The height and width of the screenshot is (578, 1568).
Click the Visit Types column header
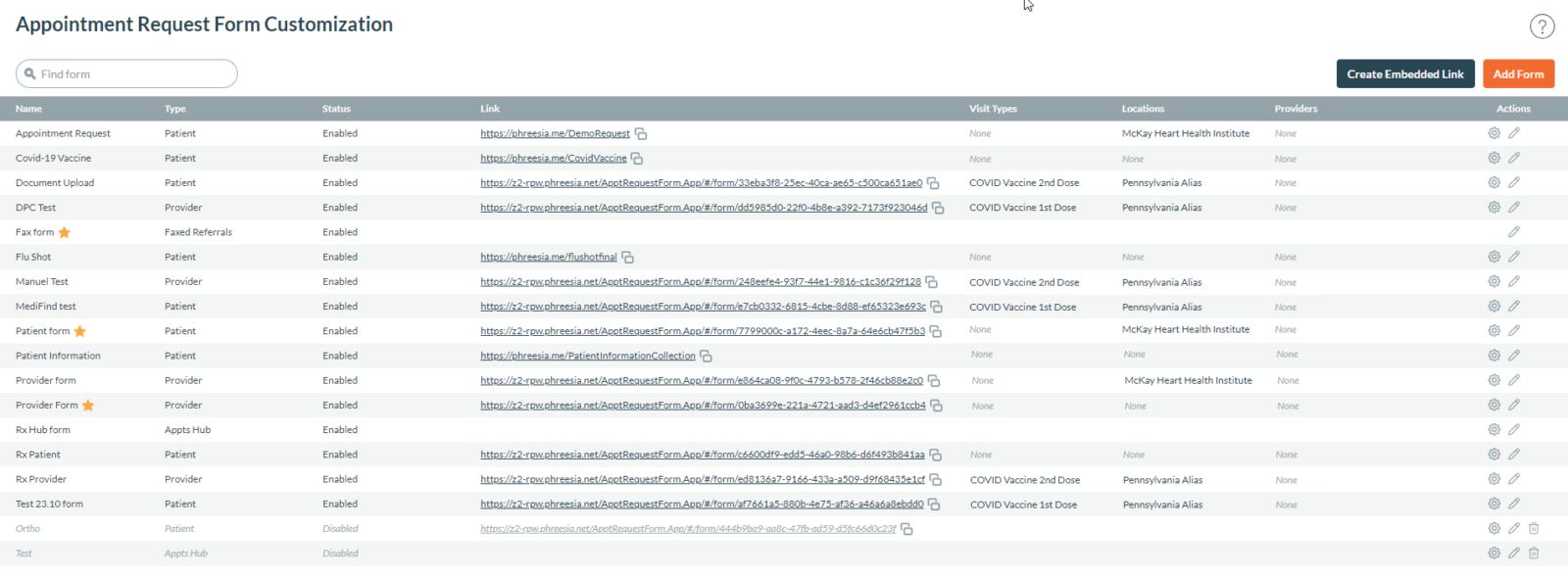993,109
